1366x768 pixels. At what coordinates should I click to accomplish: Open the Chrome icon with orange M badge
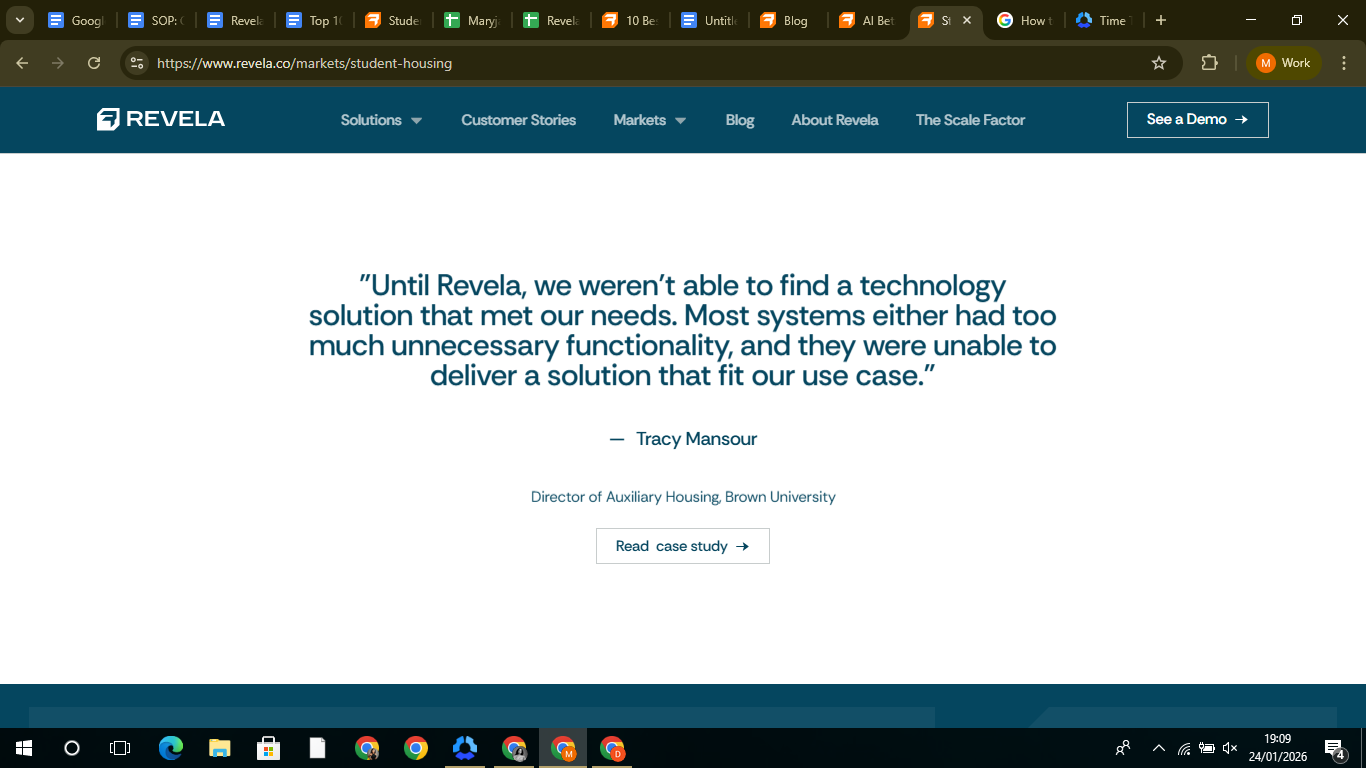point(564,748)
